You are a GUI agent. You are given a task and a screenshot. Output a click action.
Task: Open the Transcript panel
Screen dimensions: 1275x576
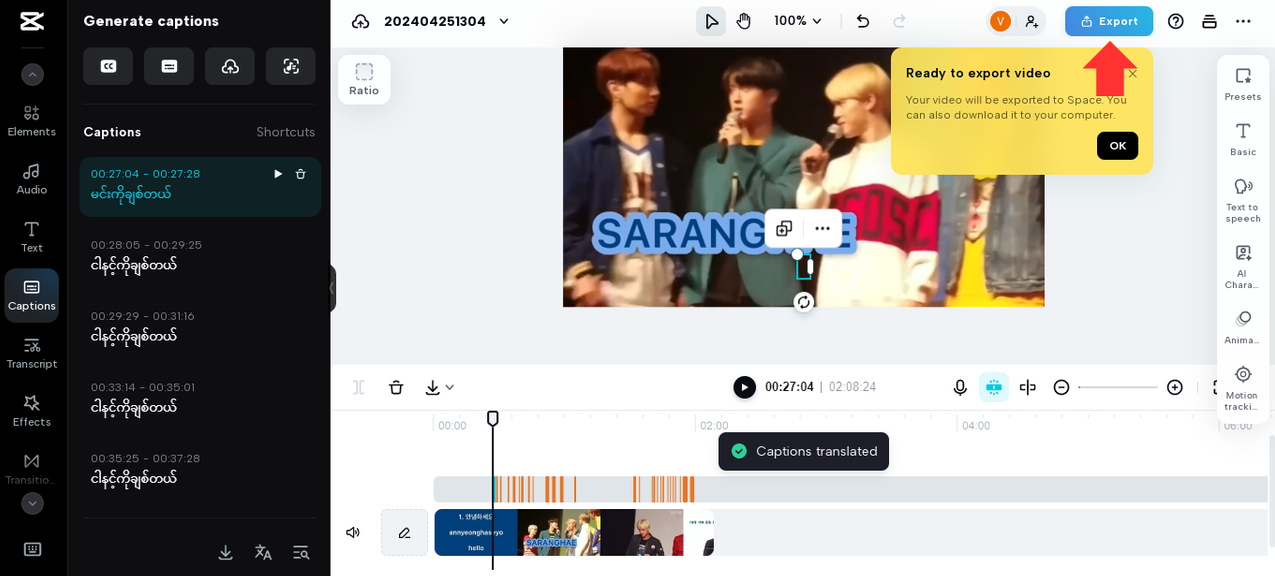(x=32, y=352)
